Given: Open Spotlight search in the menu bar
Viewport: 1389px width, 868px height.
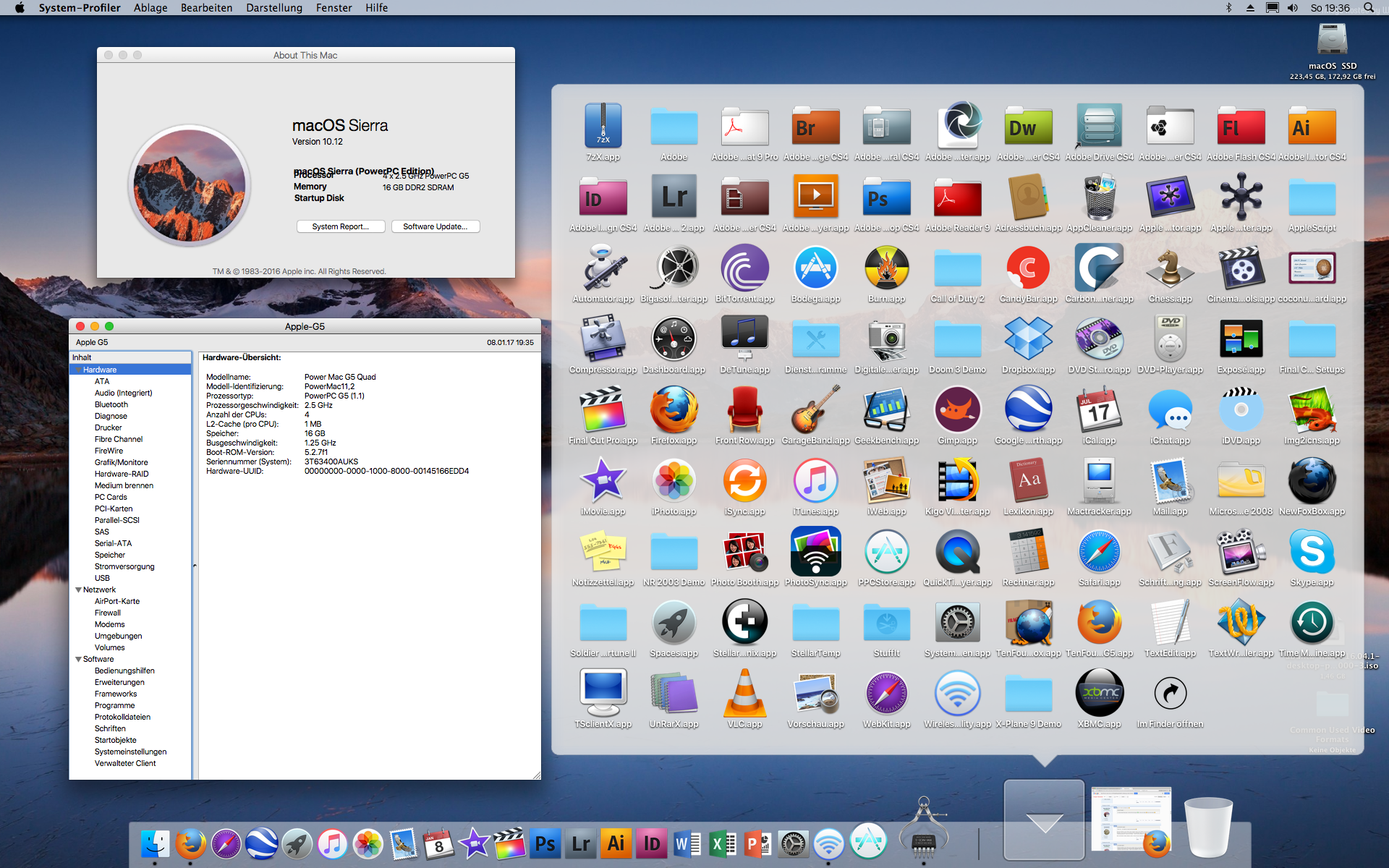Looking at the screenshot, I should click(x=1368, y=8).
